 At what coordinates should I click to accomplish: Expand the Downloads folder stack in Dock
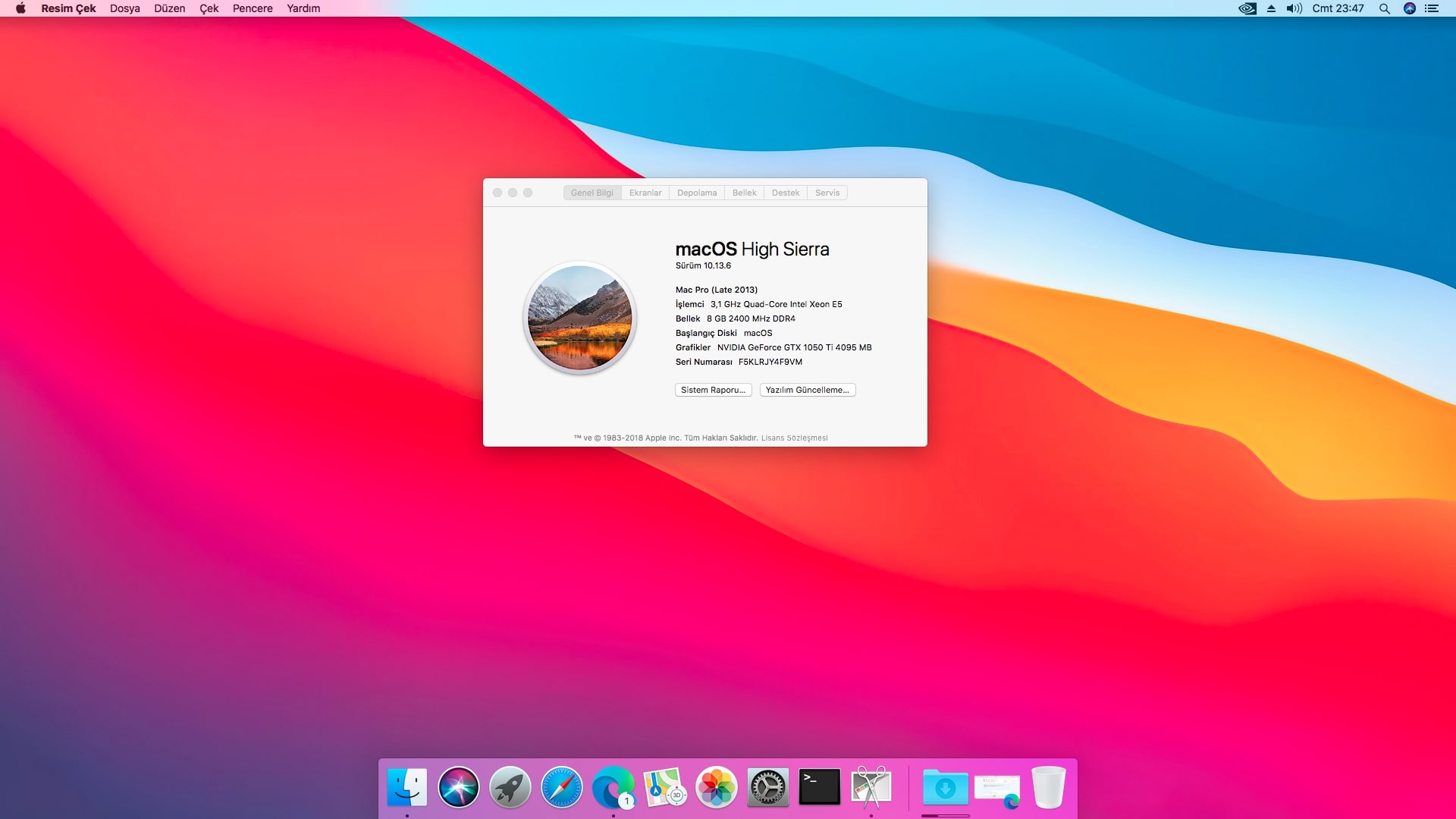pos(945,787)
